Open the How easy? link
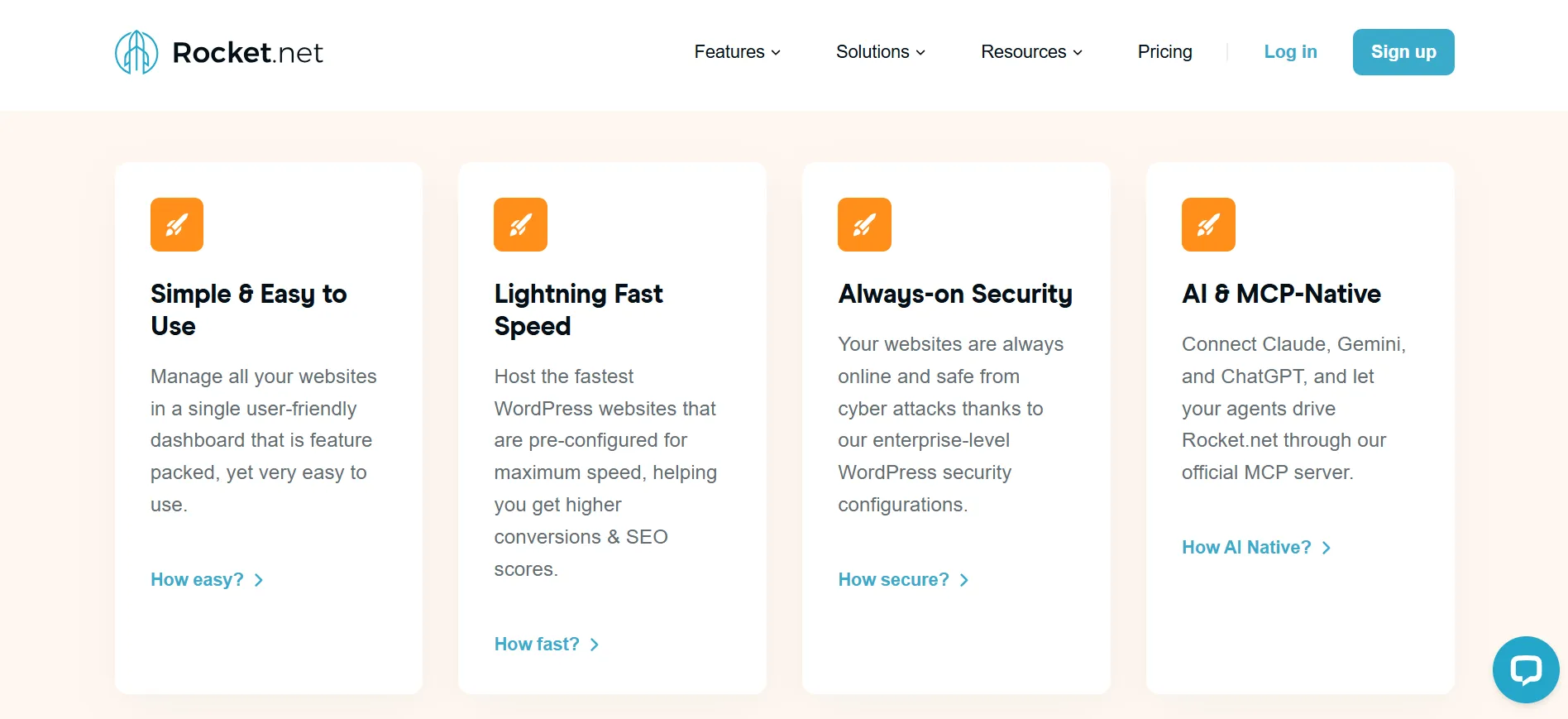 point(207,580)
